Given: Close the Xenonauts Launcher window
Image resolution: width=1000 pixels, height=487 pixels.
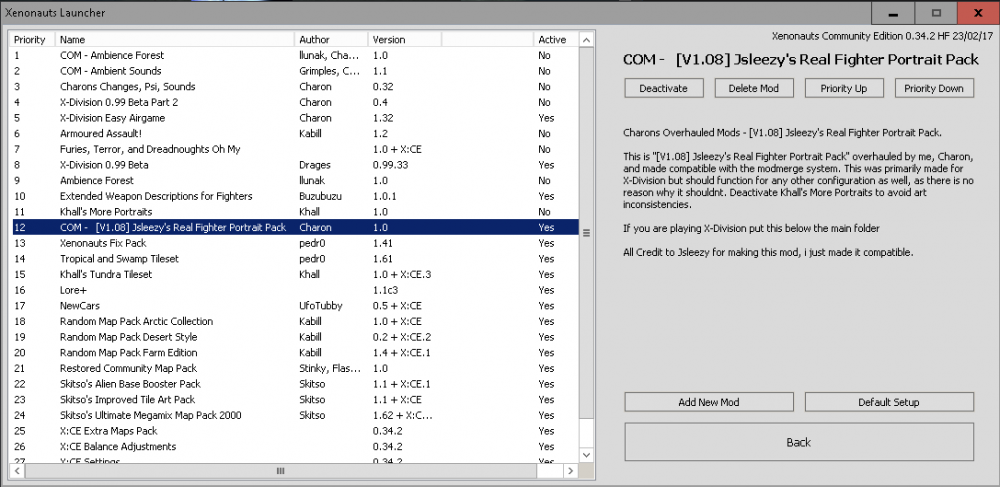Looking at the screenshot, I should pos(978,13).
